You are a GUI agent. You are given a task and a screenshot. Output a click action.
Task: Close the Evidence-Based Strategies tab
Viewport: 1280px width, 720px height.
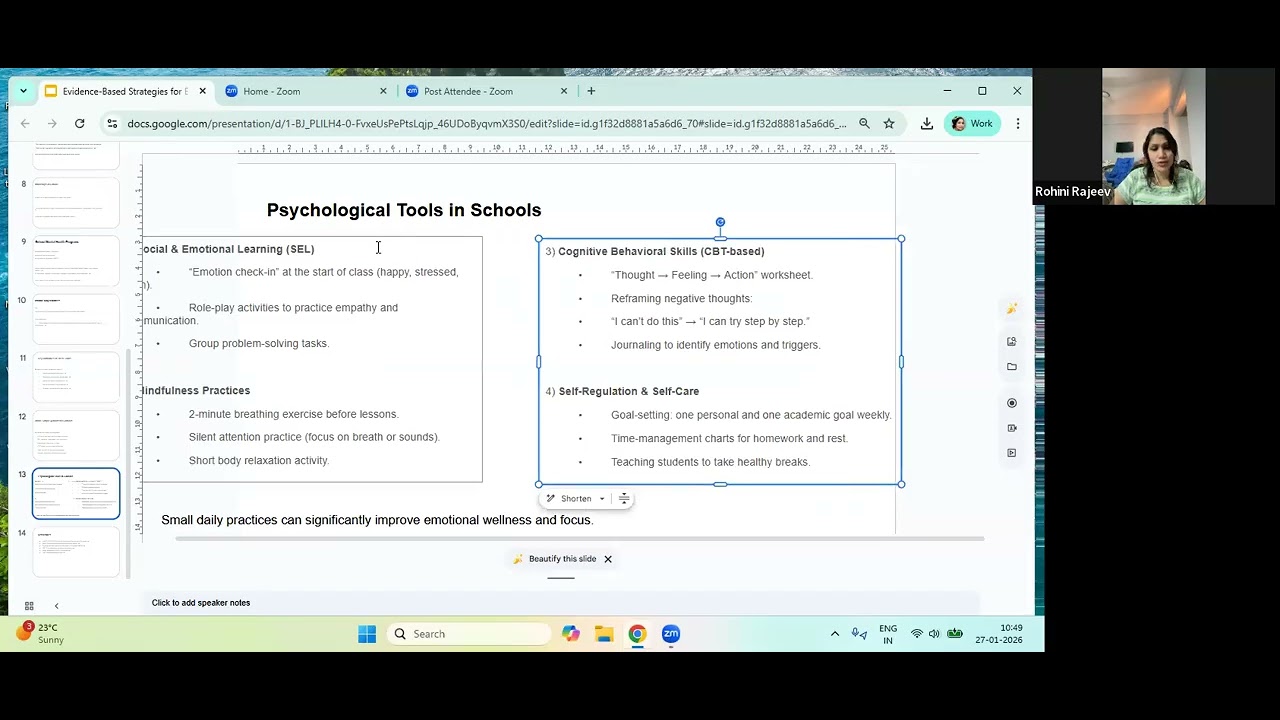[x=202, y=91]
